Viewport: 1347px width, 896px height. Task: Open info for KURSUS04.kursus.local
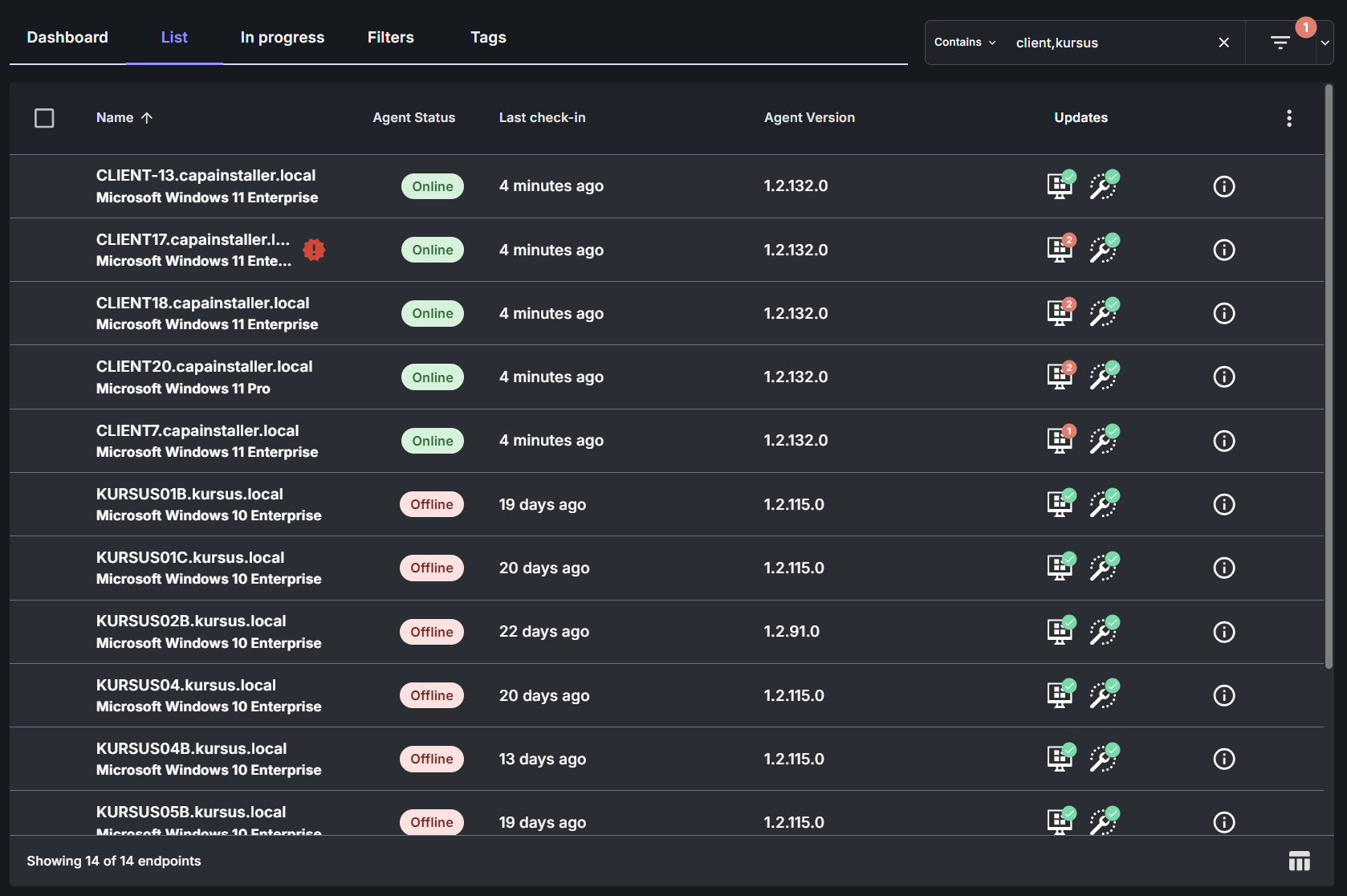pos(1223,695)
